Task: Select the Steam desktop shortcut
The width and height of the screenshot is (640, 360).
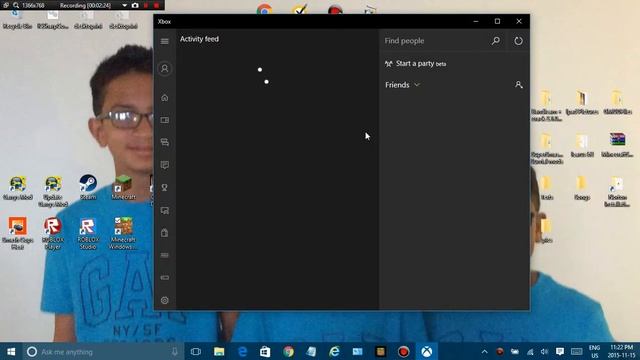Action: [x=88, y=187]
